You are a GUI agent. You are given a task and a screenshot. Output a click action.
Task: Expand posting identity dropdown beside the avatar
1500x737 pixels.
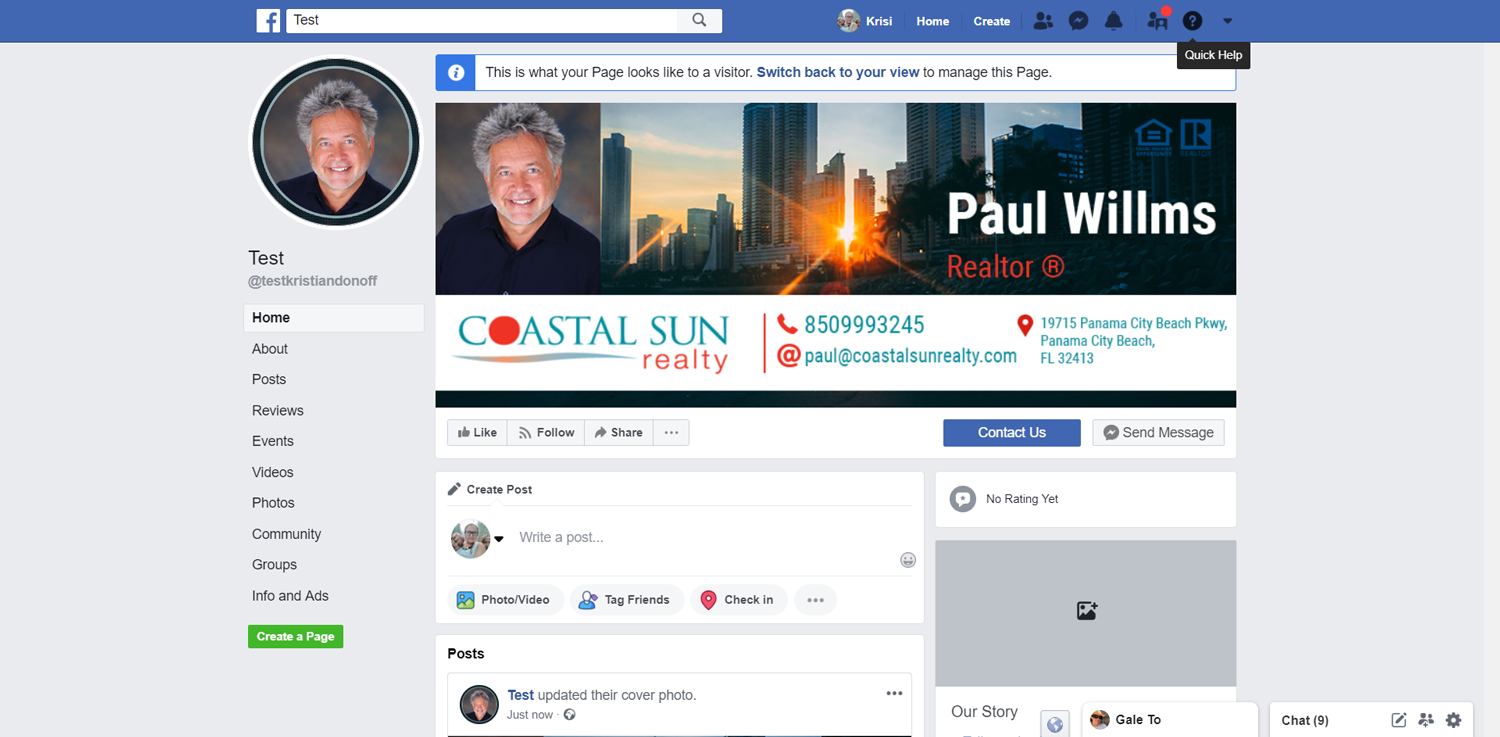pos(497,539)
